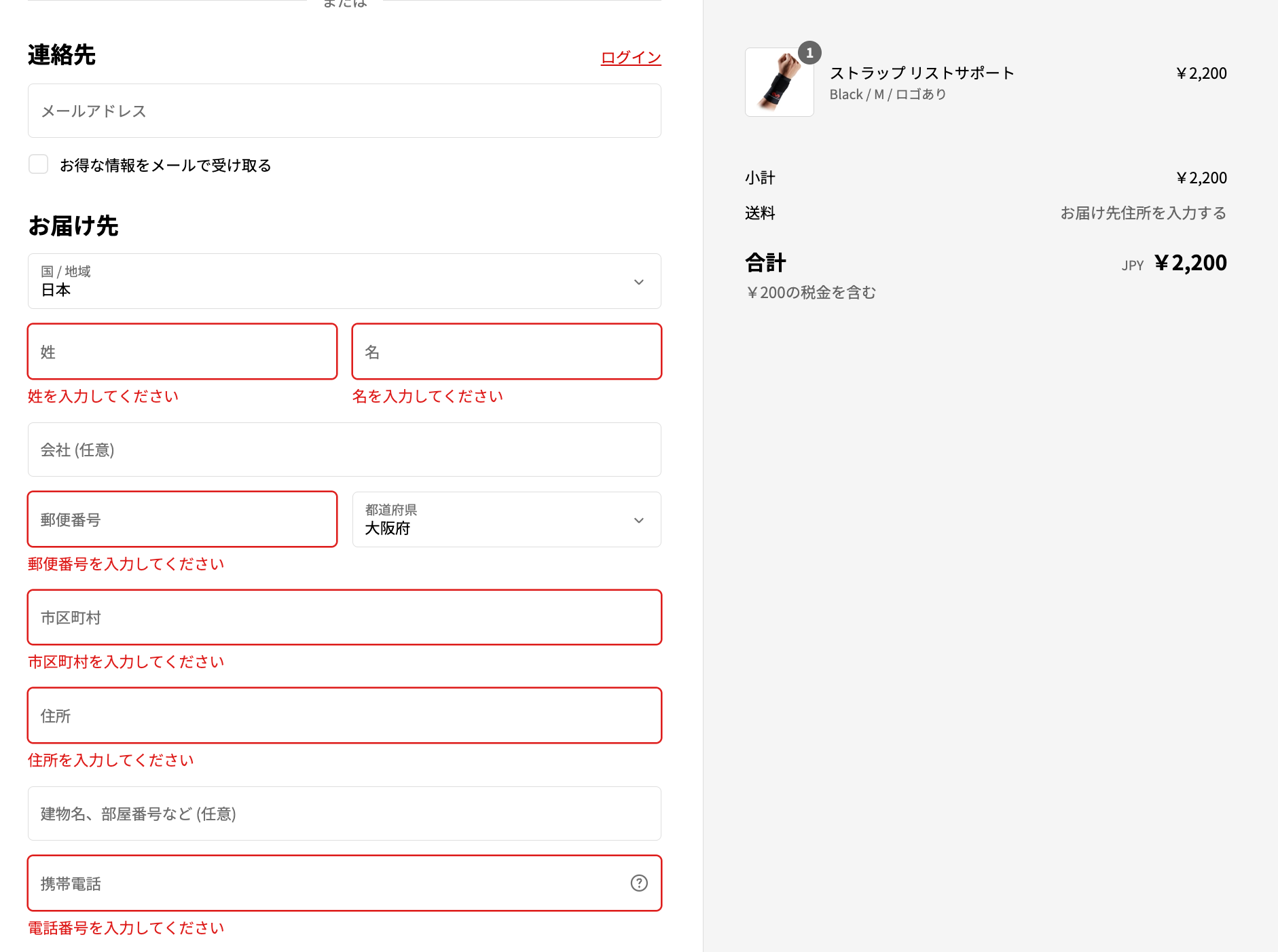Focus the 郵便番号 postal code field
Screen dimensions: 1278x952
click(x=182, y=519)
